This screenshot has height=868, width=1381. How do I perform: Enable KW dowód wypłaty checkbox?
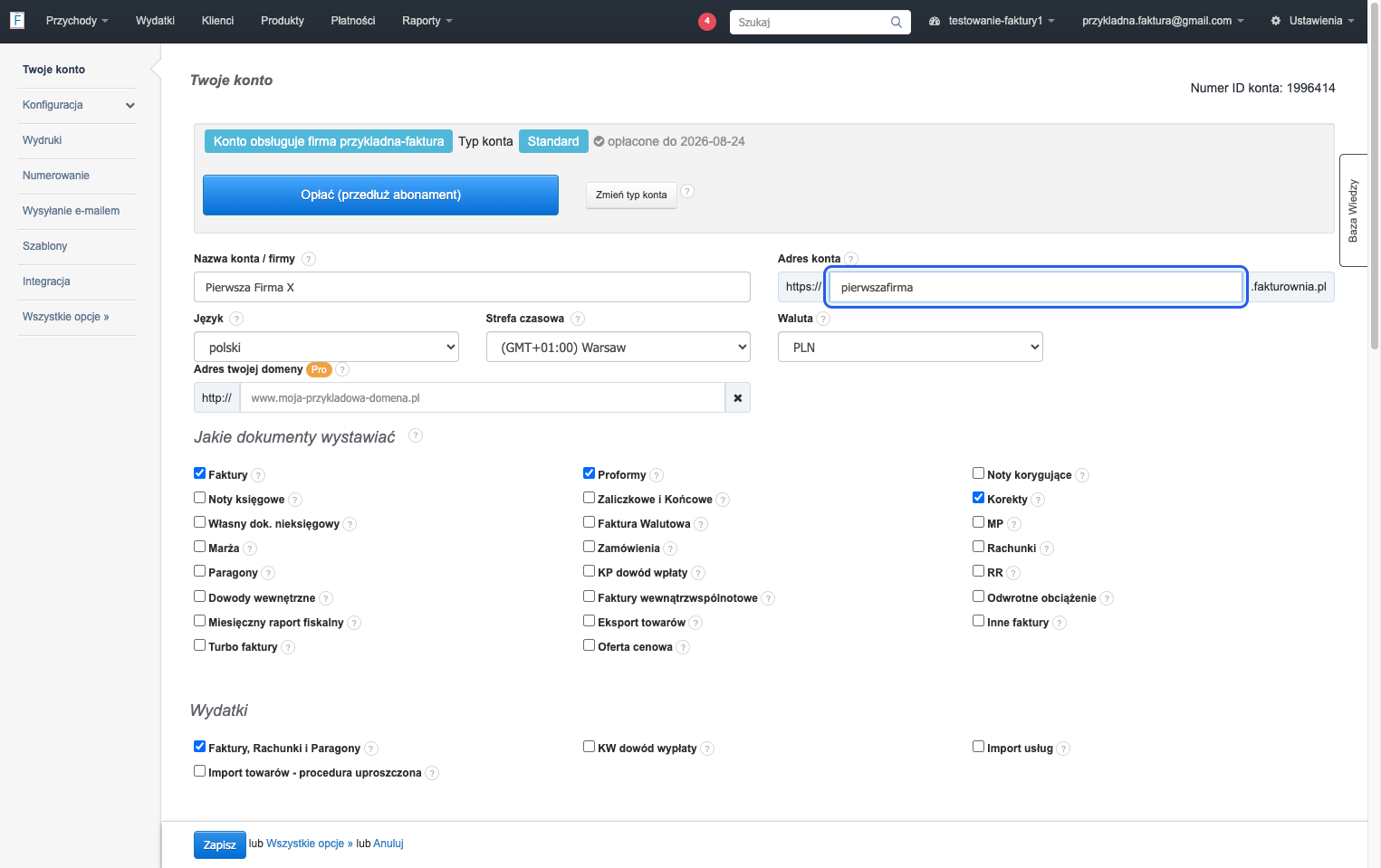[x=589, y=747]
